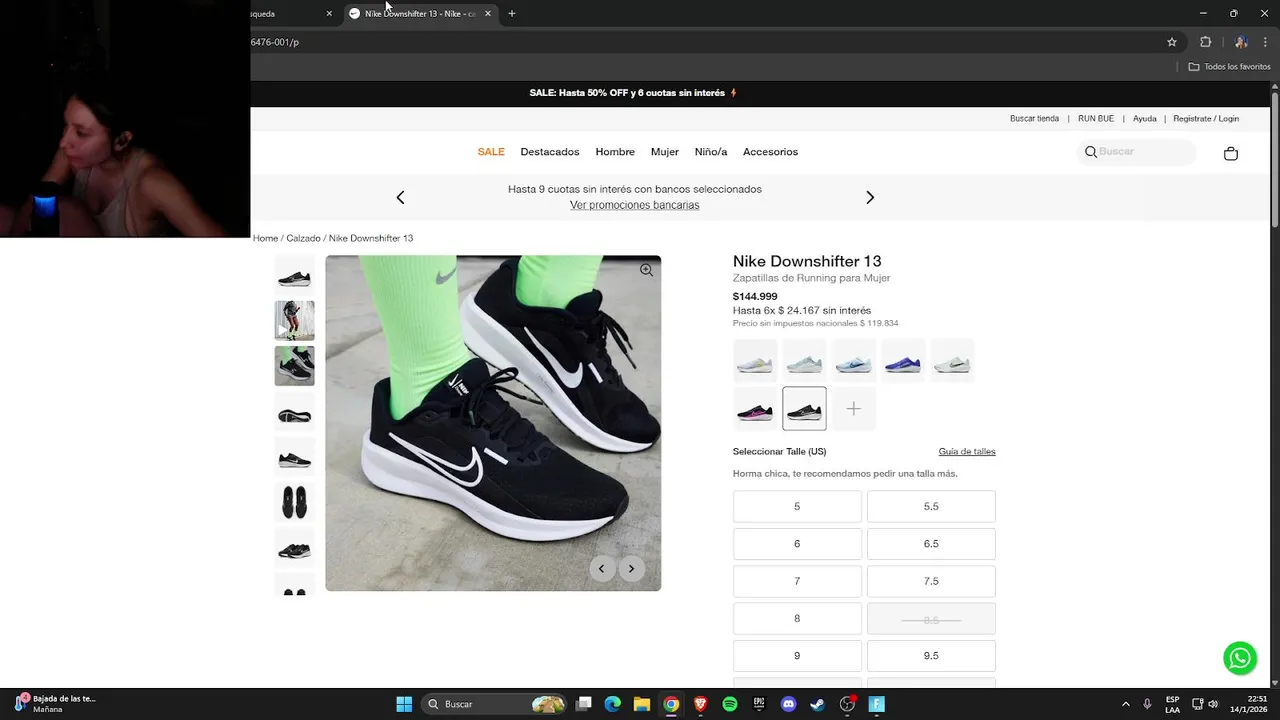The height and width of the screenshot is (720, 1280).
Task: Open Epic Games Launcher from taskbar
Action: 759,704
